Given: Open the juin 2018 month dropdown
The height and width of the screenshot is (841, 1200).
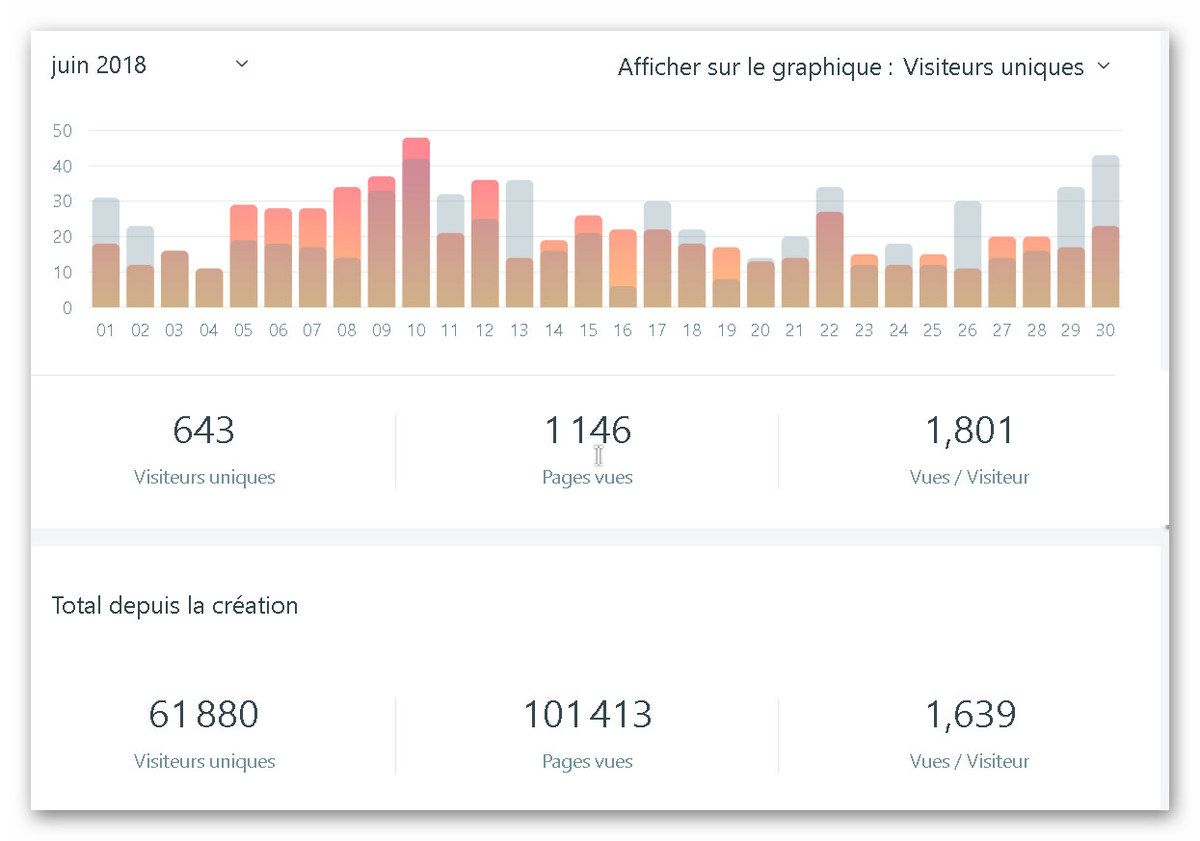Looking at the screenshot, I should click(149, 66).
